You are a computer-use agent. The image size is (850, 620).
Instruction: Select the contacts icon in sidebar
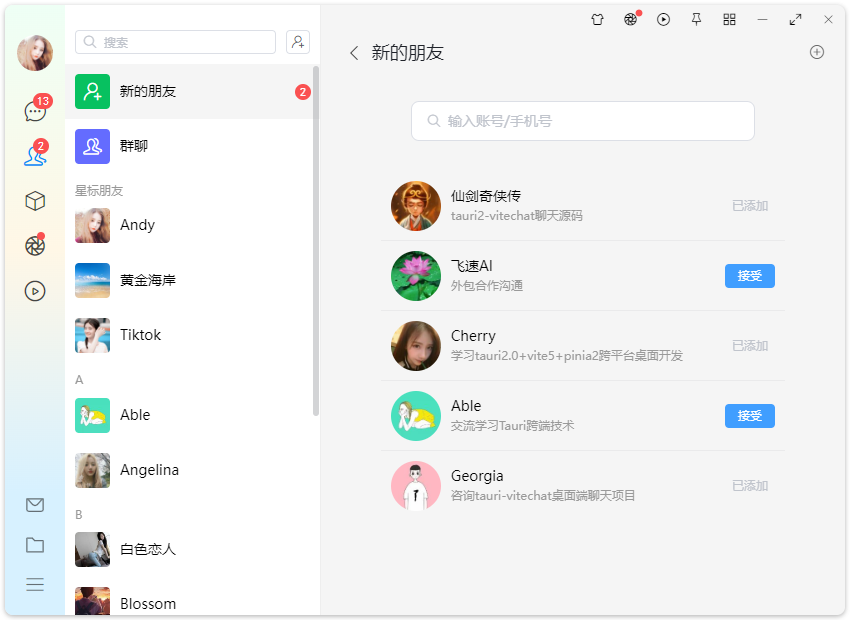pyautogui.click(x=35, y=156)
